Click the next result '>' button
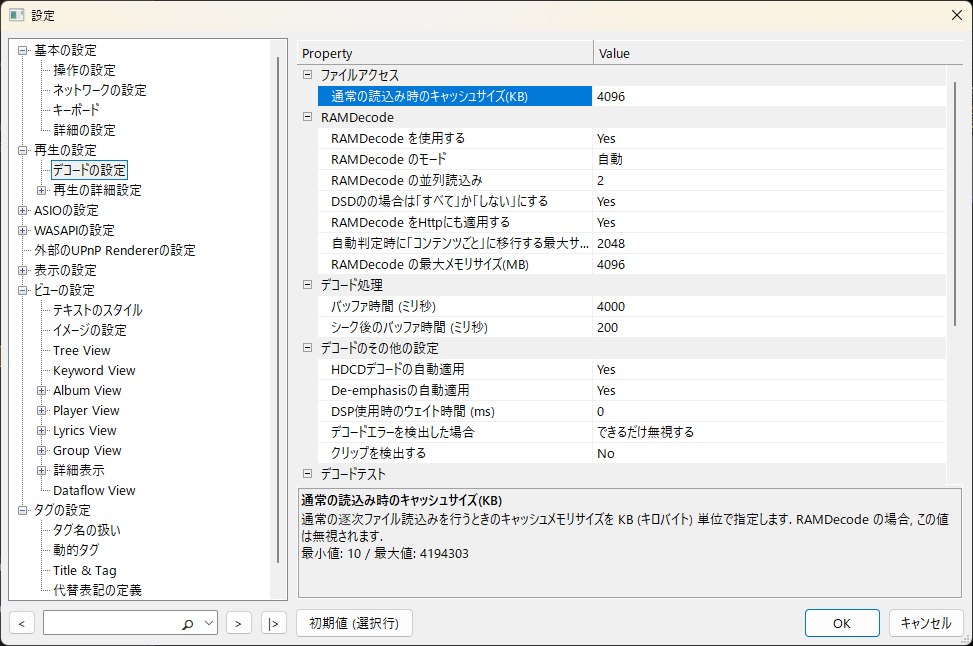Screen dimensions: 973x646 point(238,623)
